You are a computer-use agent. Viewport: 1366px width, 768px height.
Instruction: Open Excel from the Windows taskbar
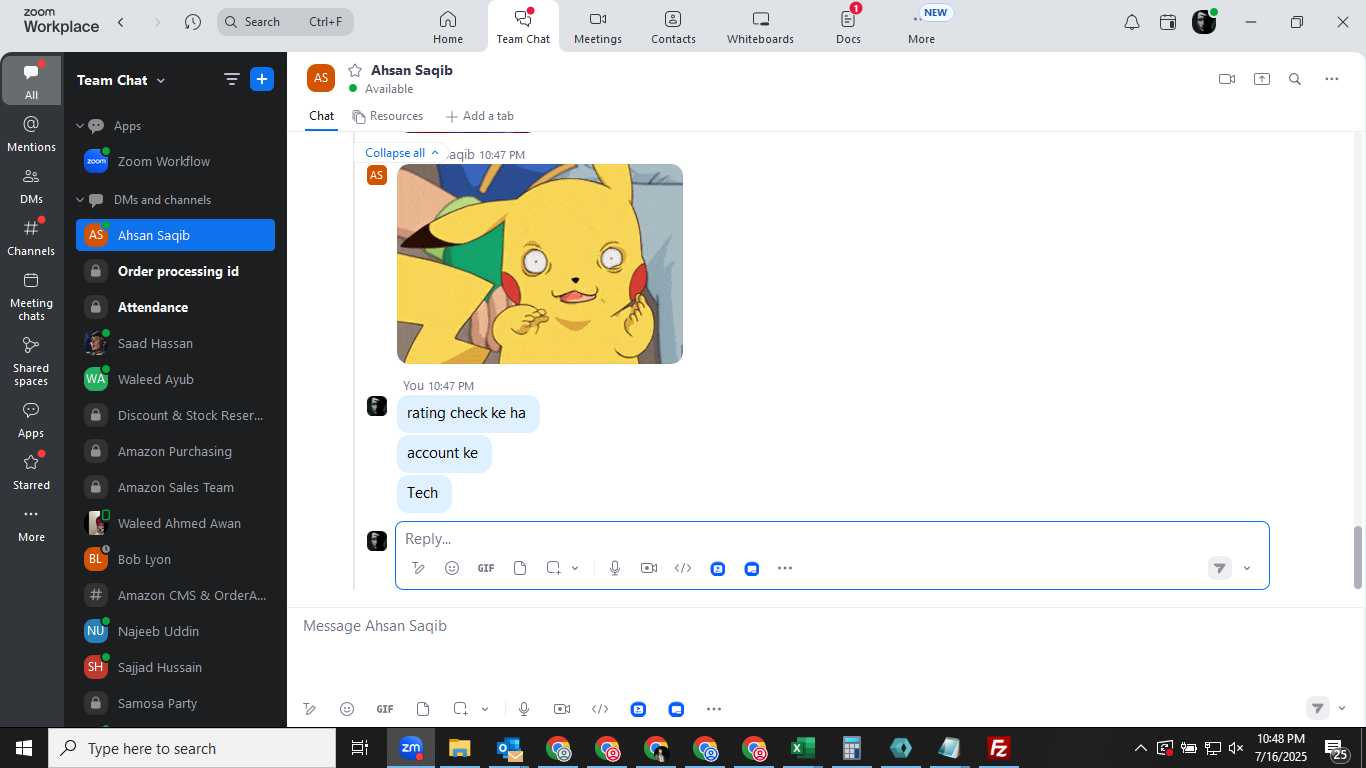pyautogui.click(x=802, y=748)
